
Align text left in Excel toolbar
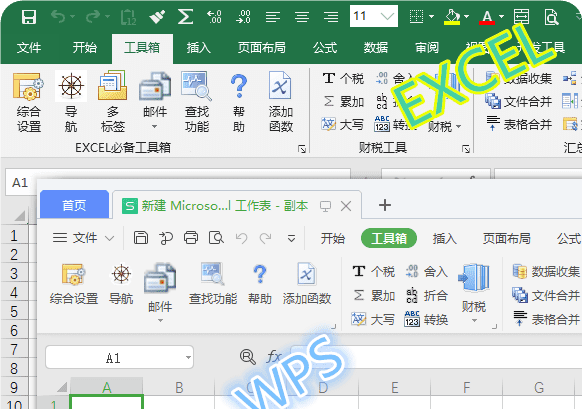pos(273,17)
